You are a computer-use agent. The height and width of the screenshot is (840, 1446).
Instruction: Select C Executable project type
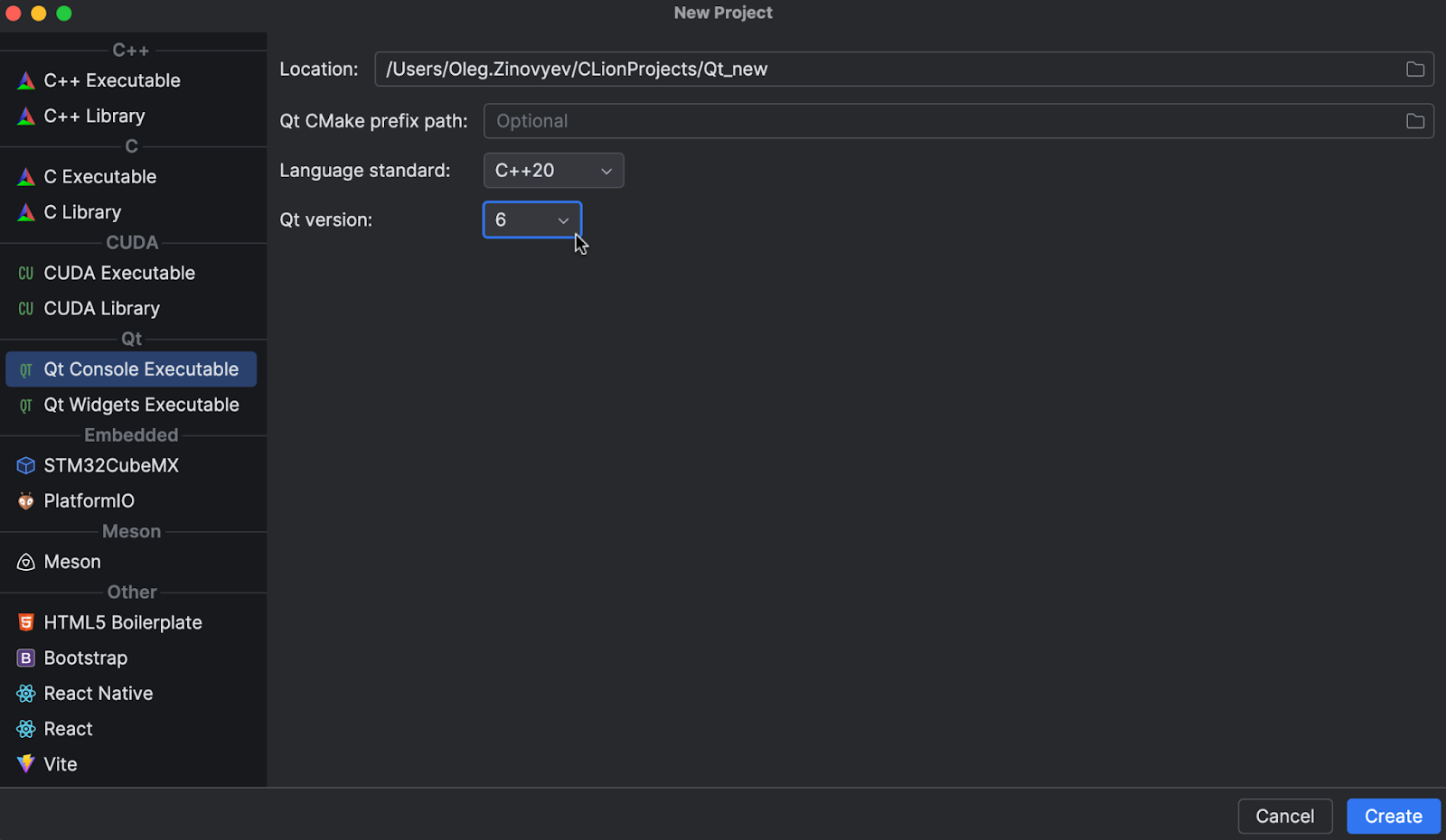click(132, 177)
